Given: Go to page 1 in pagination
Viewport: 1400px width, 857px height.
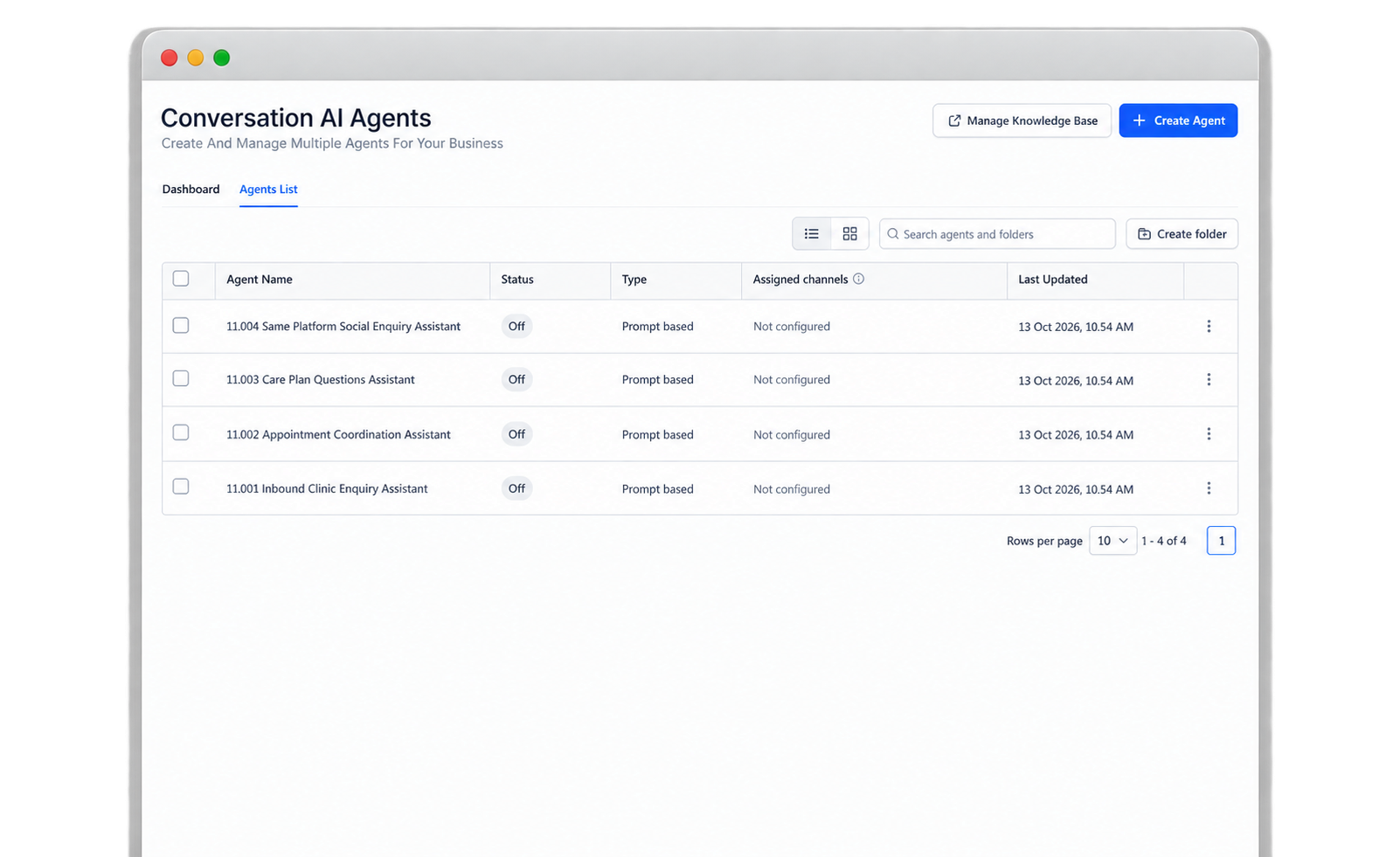Looking at the screenshot, I should point(1221,541).
